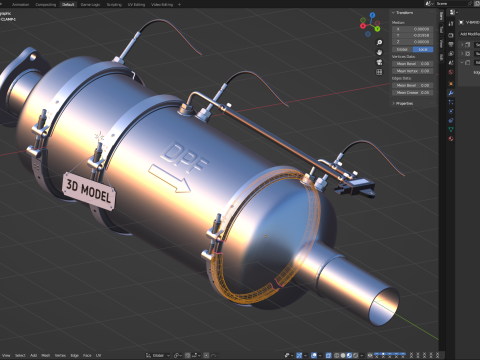Switch to solid shading mode

pos(343,355)
